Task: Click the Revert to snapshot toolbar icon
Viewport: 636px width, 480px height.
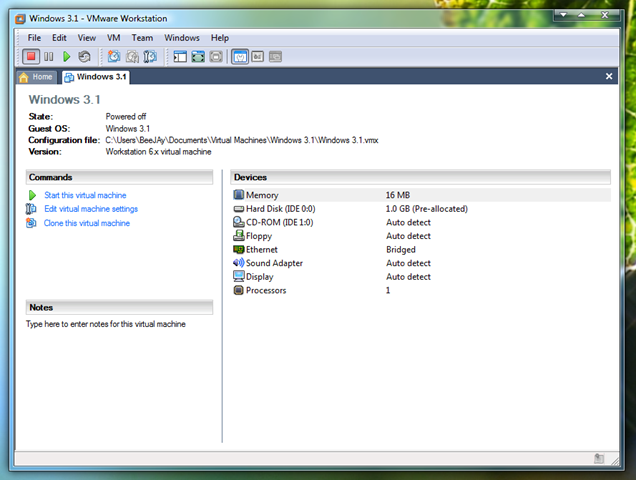Action: [132, 56]
